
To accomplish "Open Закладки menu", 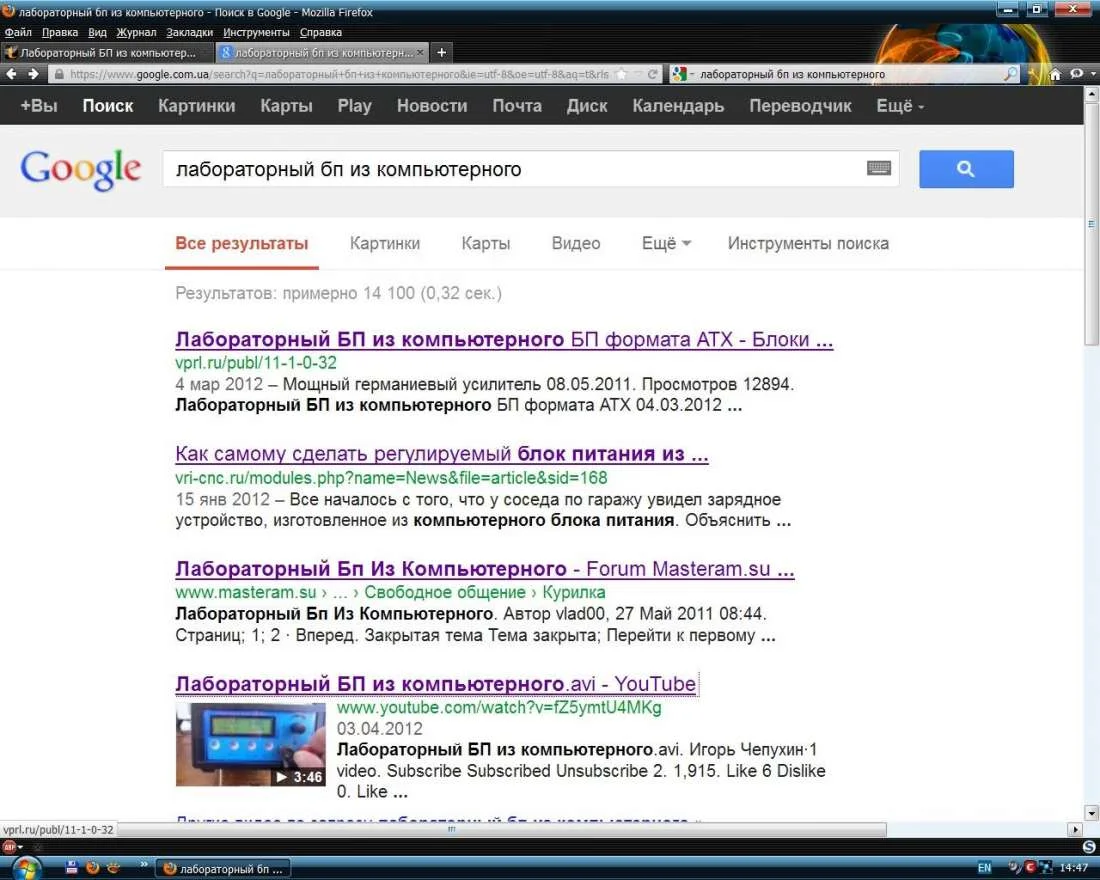I will click(189, 32).
